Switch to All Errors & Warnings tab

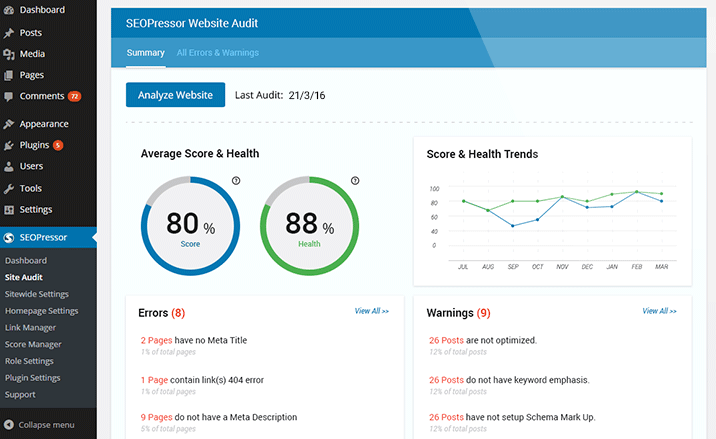click(x=218, y=53)
